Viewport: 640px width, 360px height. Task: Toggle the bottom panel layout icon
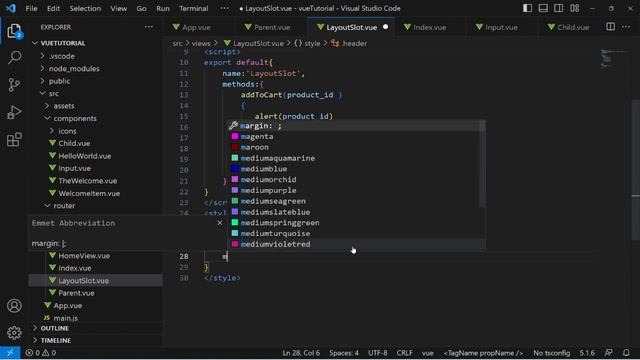pyautogui.click(x=543, y=8)
